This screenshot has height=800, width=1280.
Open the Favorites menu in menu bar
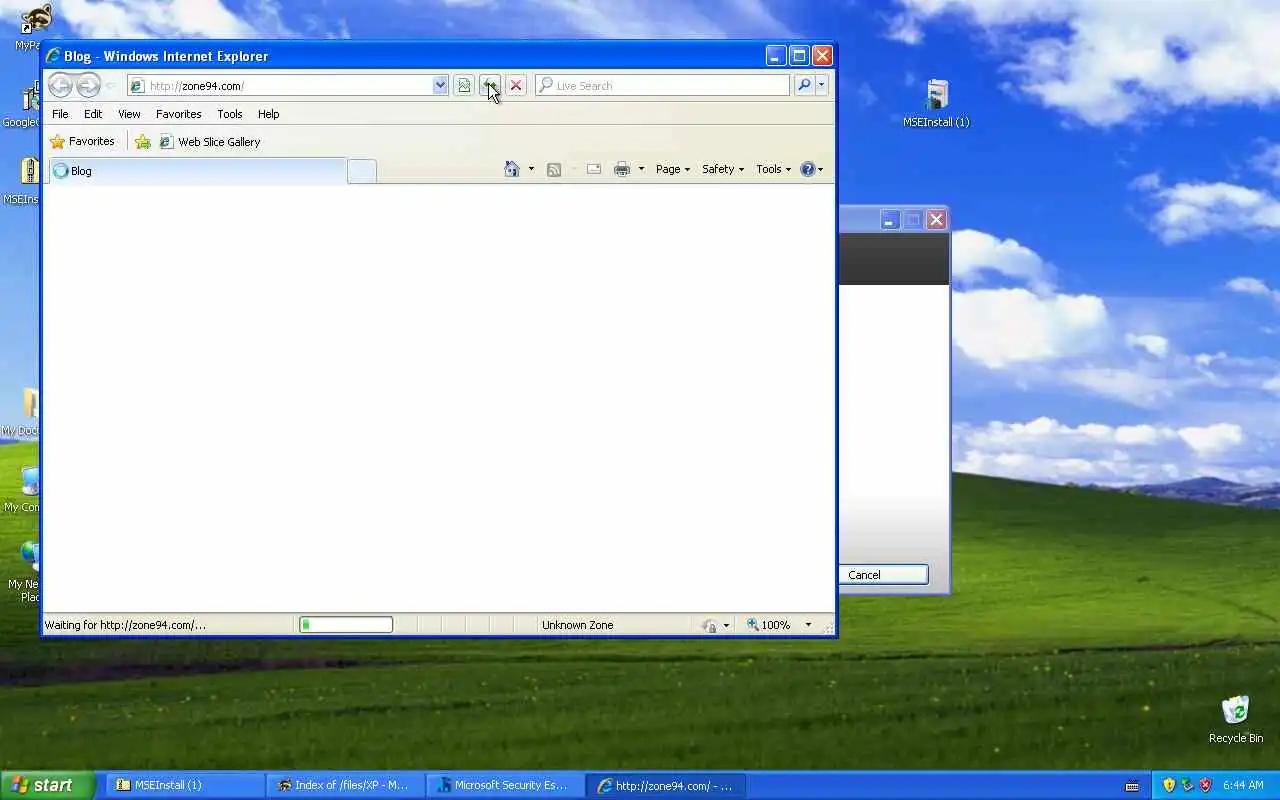pyautogui.click(x=179, y=114)
